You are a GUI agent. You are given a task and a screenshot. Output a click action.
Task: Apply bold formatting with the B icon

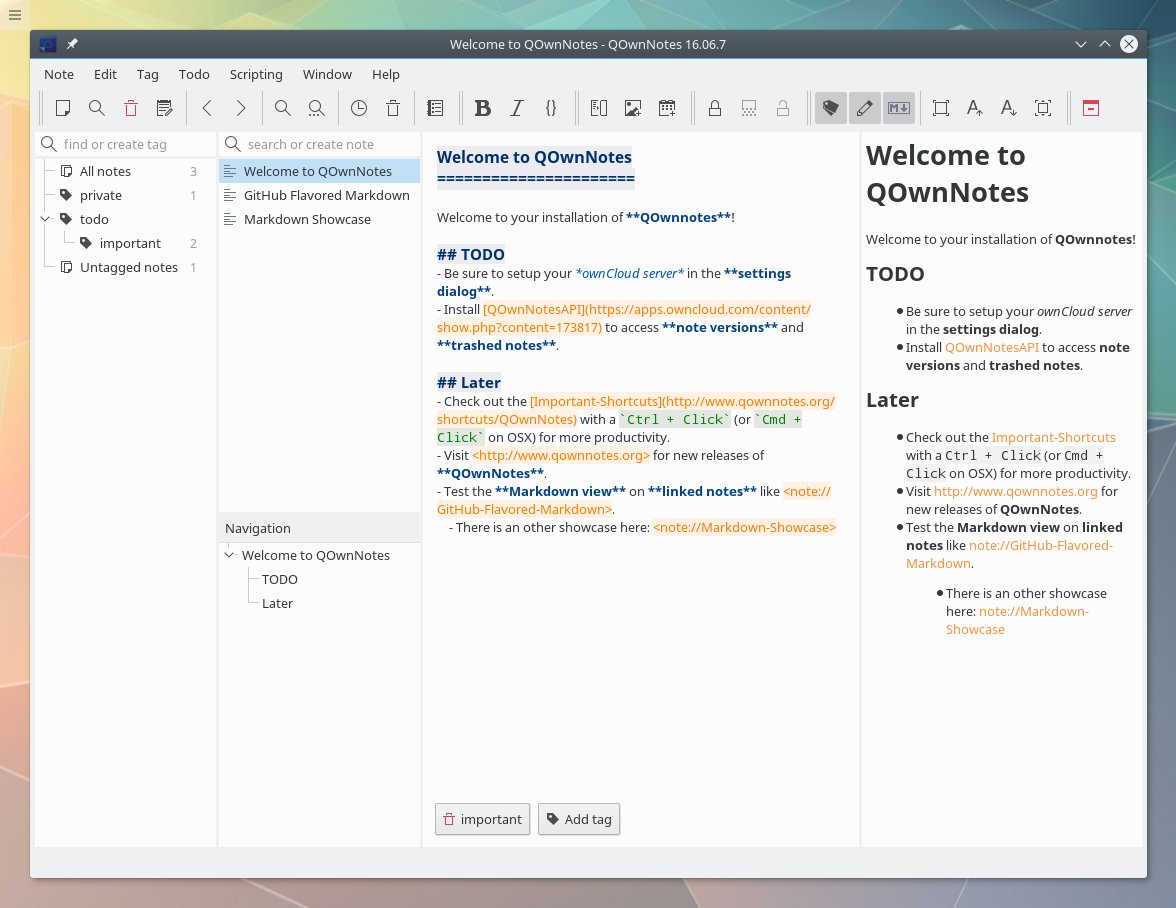482,108
